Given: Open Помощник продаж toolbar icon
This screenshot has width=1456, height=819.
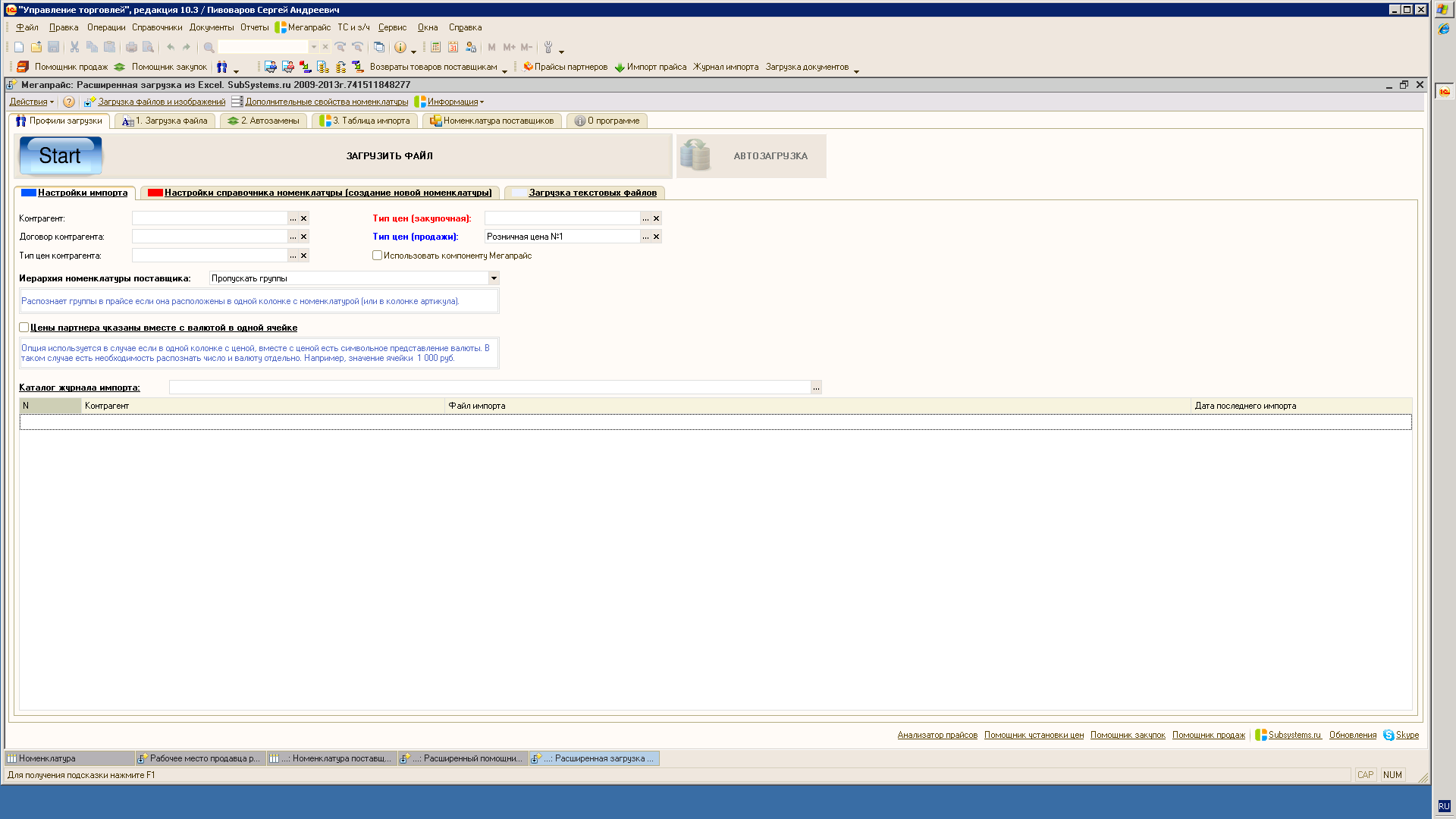Looking at the screenshot, I should [x=23, y=67].
